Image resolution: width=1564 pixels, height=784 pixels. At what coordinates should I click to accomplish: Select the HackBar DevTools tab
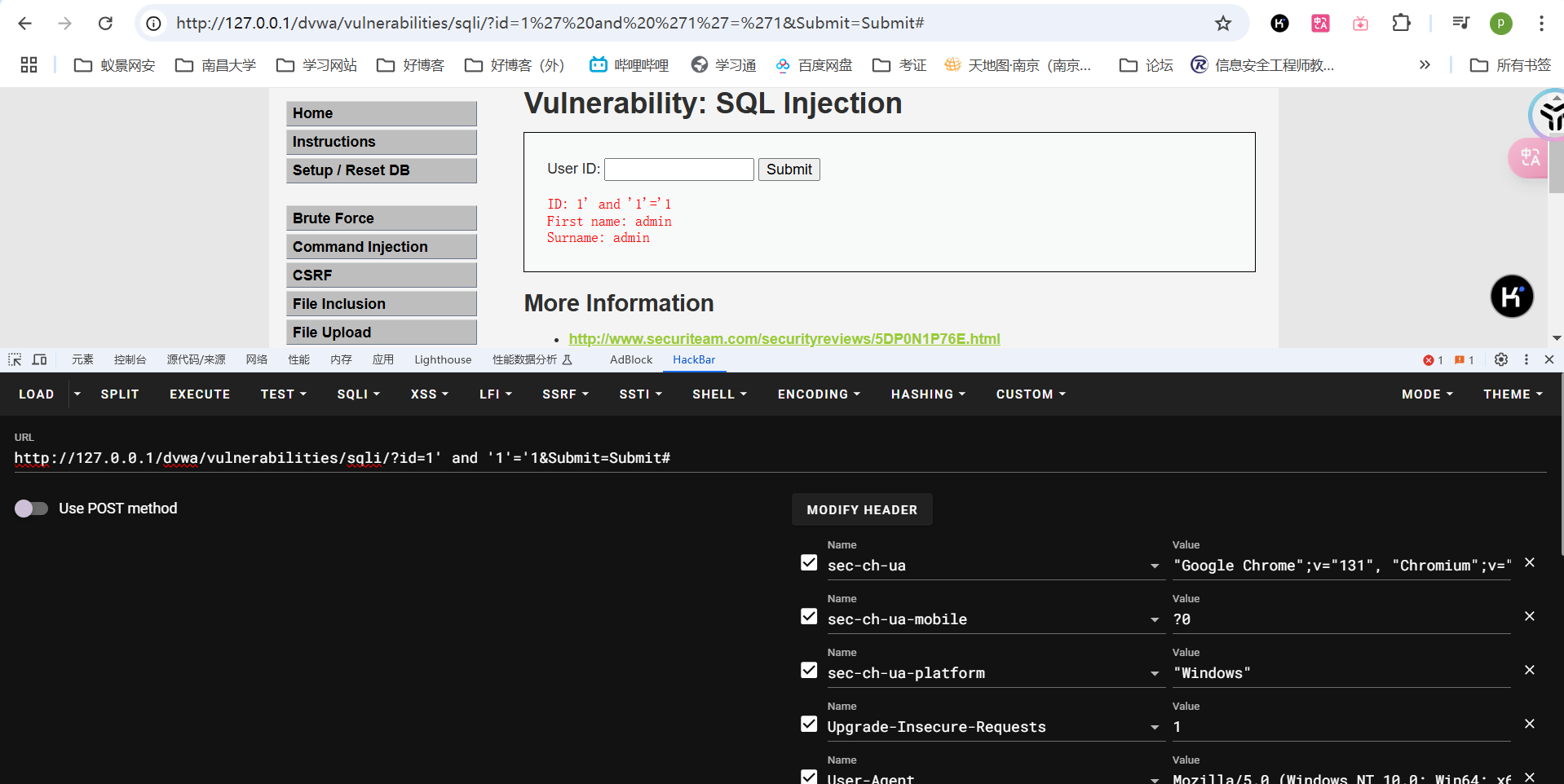694,359
